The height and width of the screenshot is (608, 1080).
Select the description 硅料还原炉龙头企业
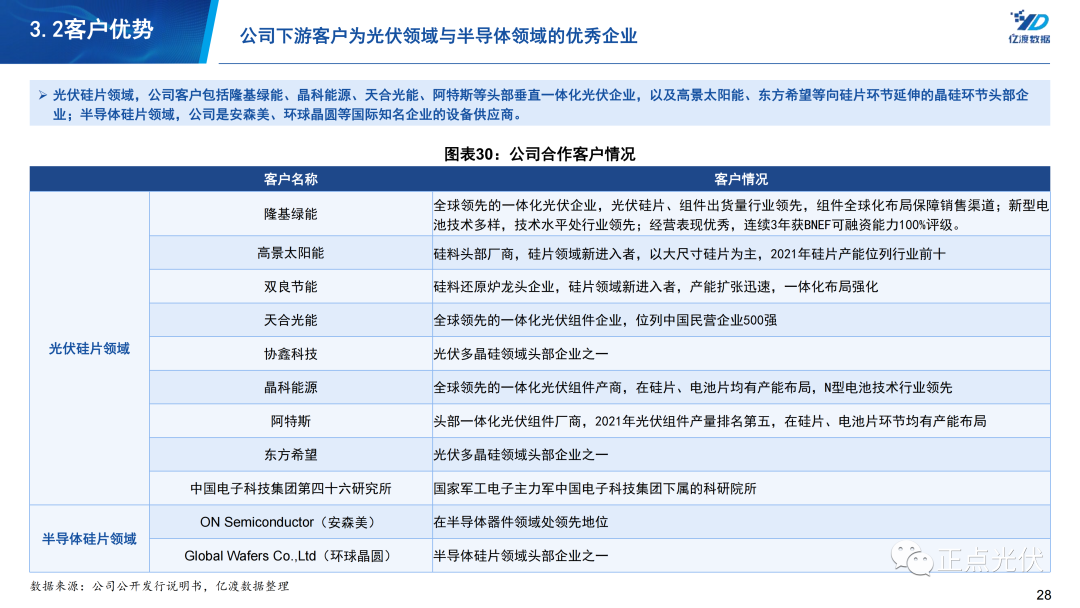[x=656, y=286]
